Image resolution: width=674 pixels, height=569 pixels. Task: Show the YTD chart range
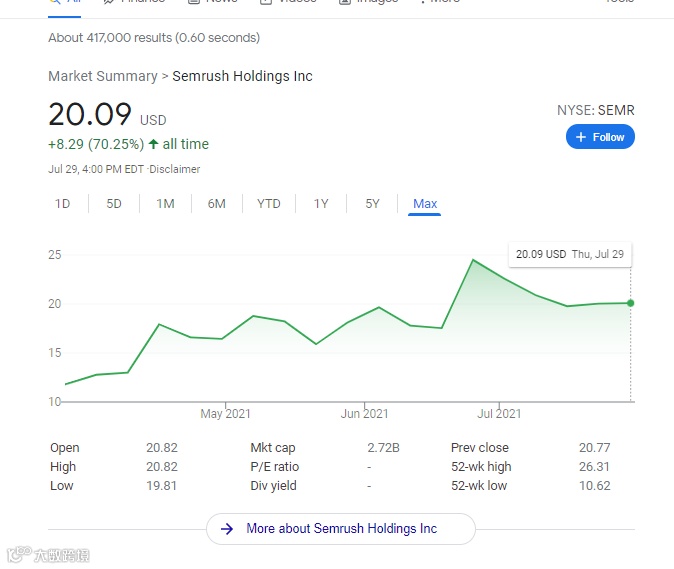coord(269,204)
